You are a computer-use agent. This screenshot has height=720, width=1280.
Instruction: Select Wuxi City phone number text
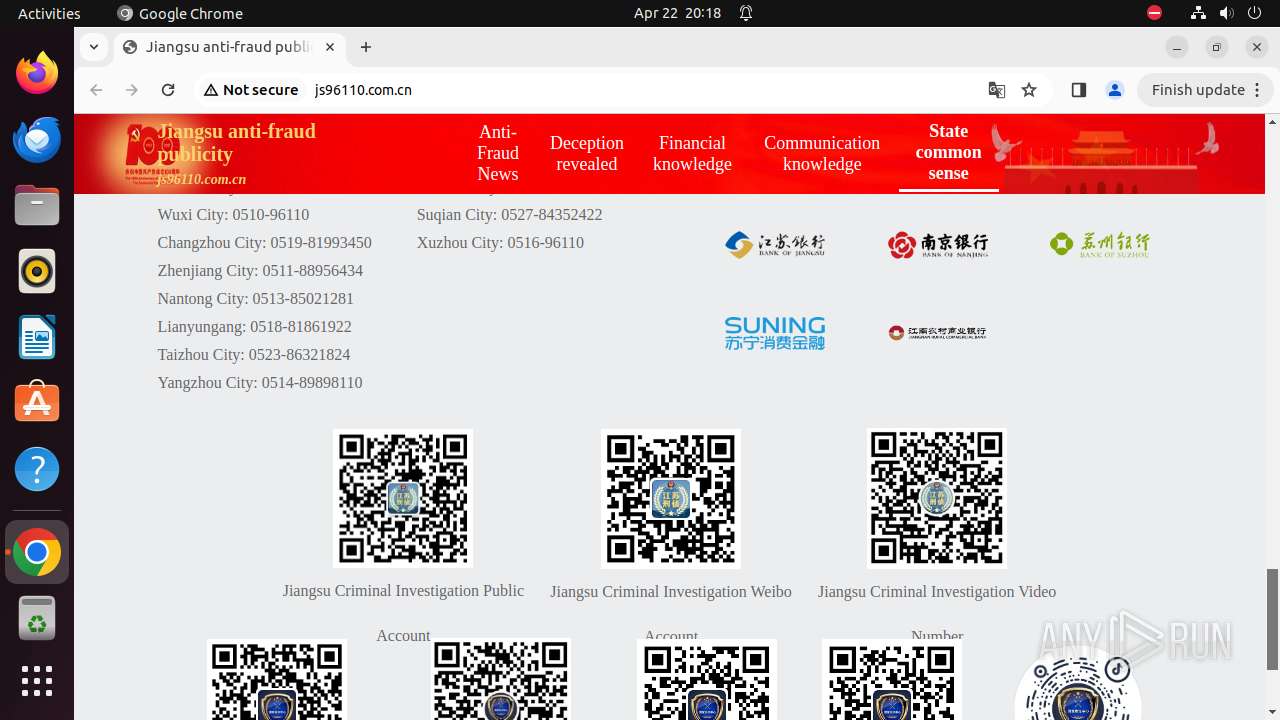point(233,215)
